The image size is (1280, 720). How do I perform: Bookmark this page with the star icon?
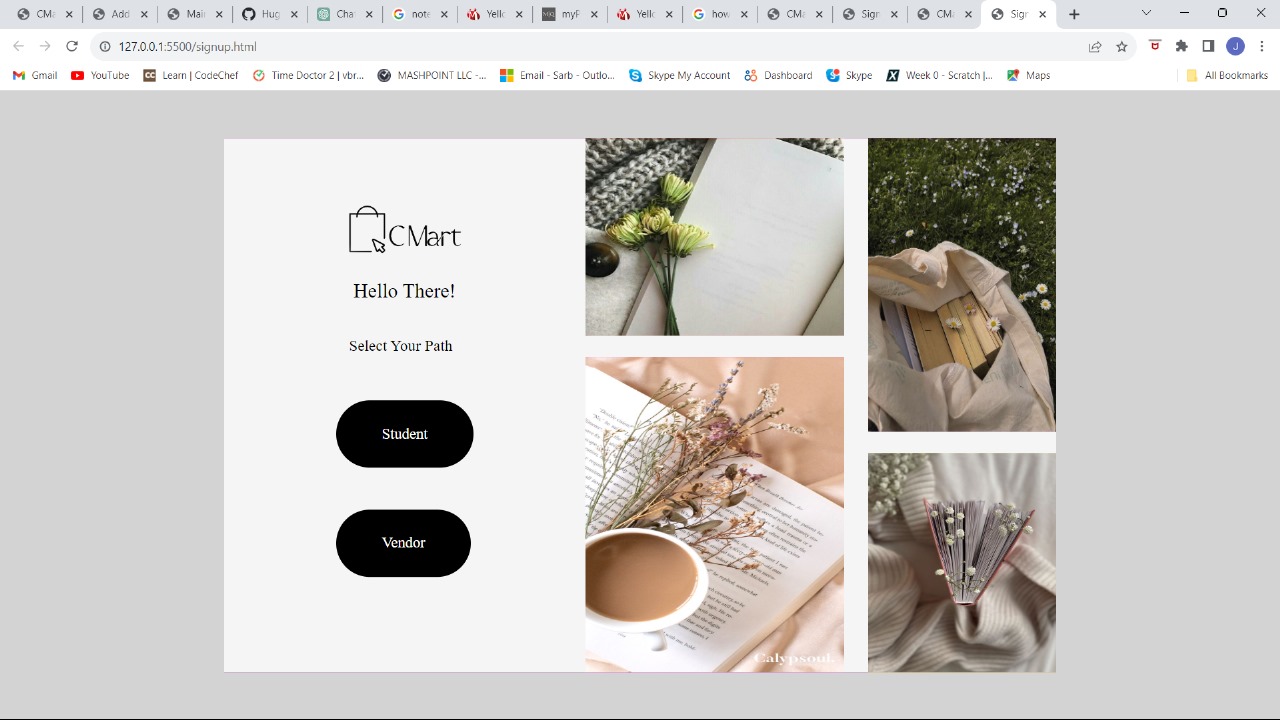click(1122, 46)
